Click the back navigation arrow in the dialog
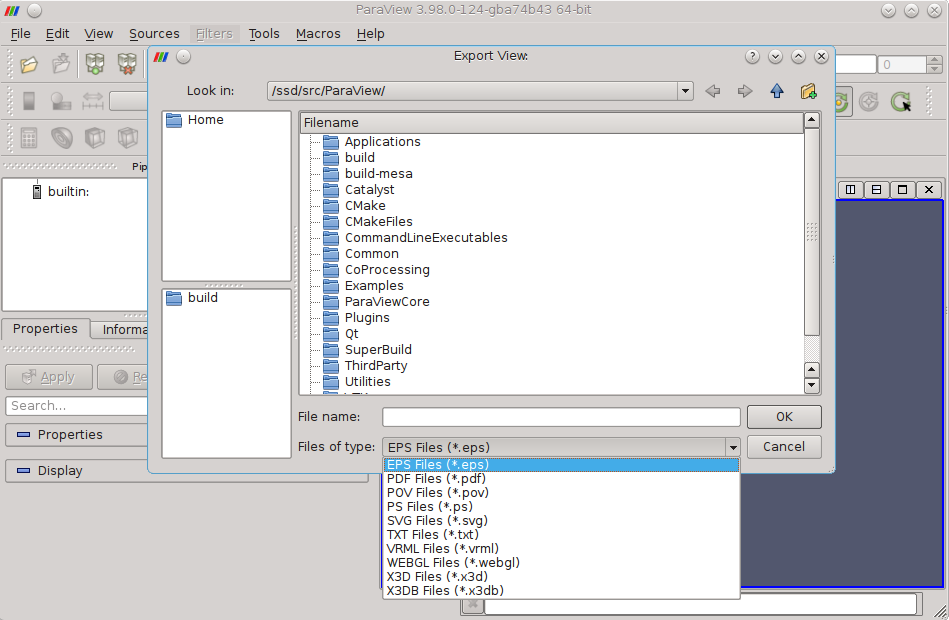The height and width of the screenshot is (620, 949). pos(713,90)
